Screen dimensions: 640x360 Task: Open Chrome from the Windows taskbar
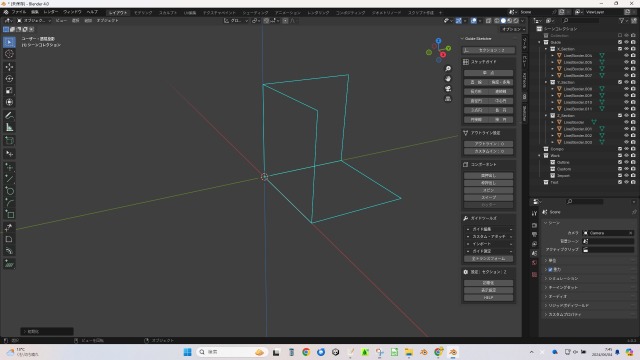pyautogui.click(x=306, y=352)
